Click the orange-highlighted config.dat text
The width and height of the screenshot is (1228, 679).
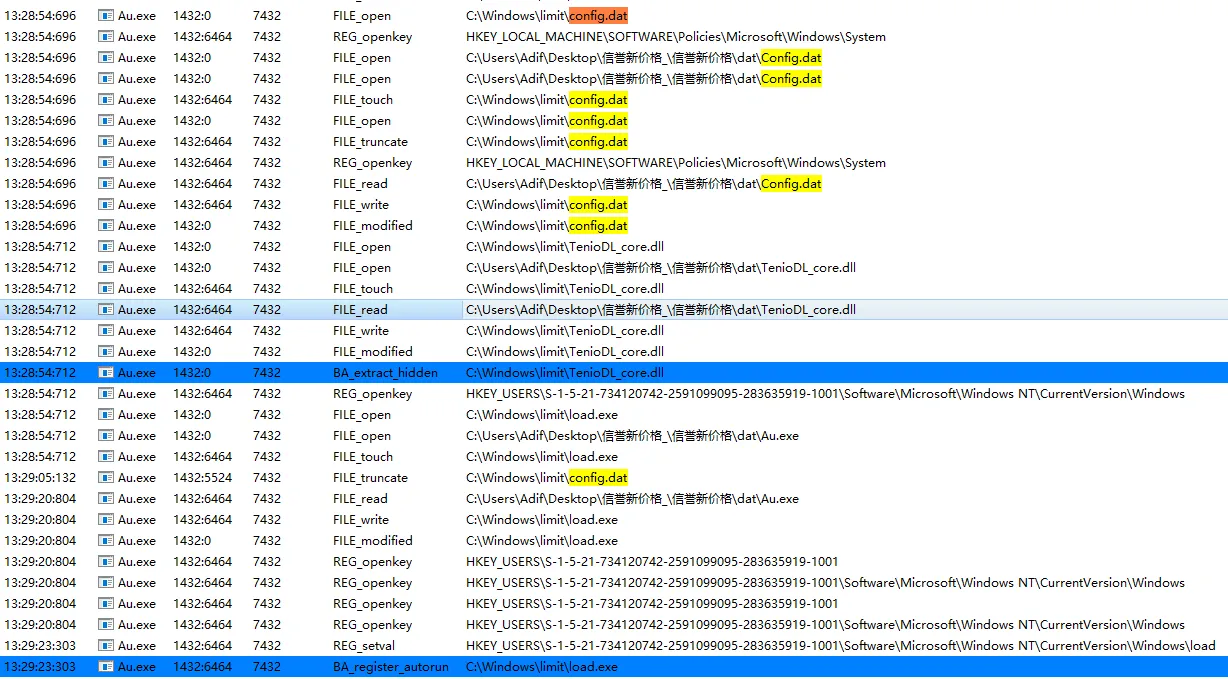coord(598,16)
